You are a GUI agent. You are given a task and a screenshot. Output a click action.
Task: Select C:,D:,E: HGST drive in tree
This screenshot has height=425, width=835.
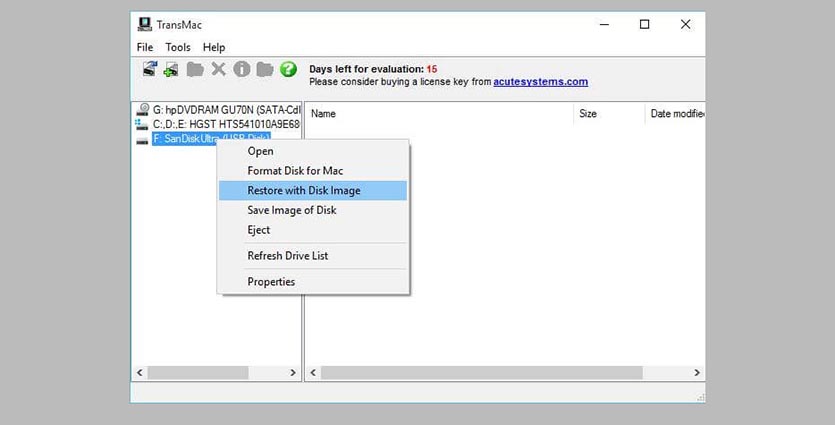tap(225, 124)
